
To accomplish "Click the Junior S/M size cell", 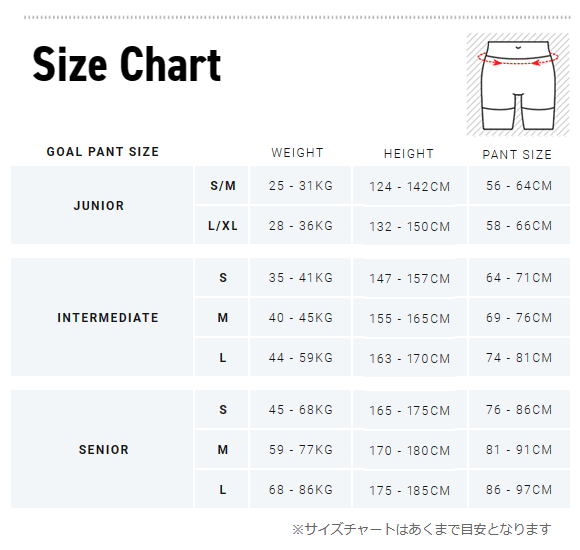I will coord(222,185).
